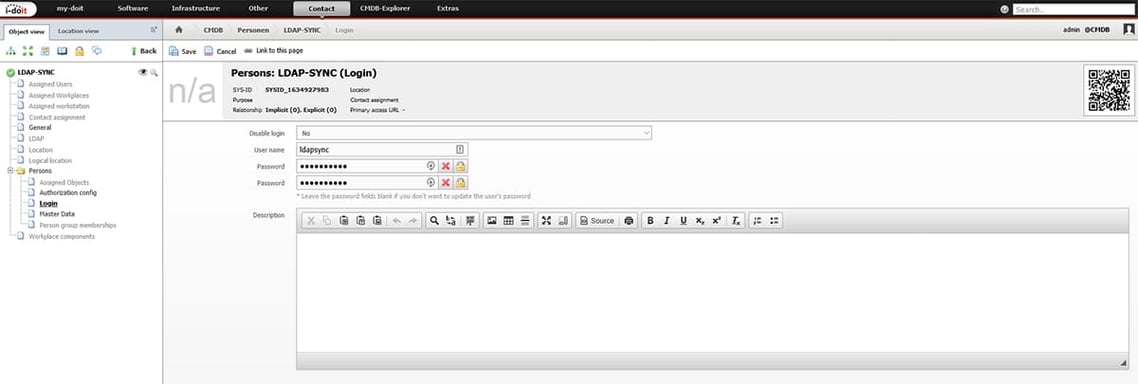This screenshot has width=1138, height=384.
Task: Click the Remove Format icon
Action: (736, 221)
